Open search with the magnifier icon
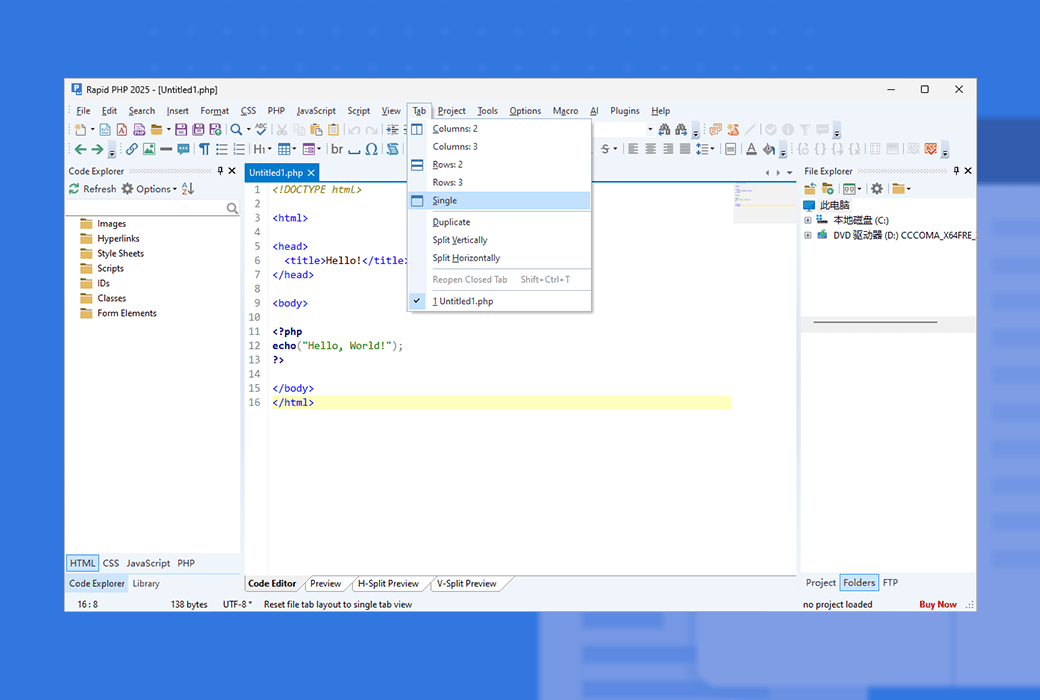The height and width of the screenshot is (700, 1040). pyautogui.click(x=236, y=129)
